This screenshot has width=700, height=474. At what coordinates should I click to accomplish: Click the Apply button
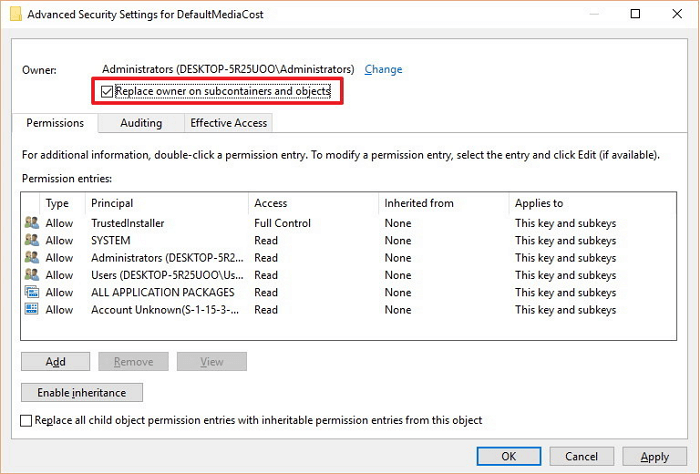tap(654, 456)
